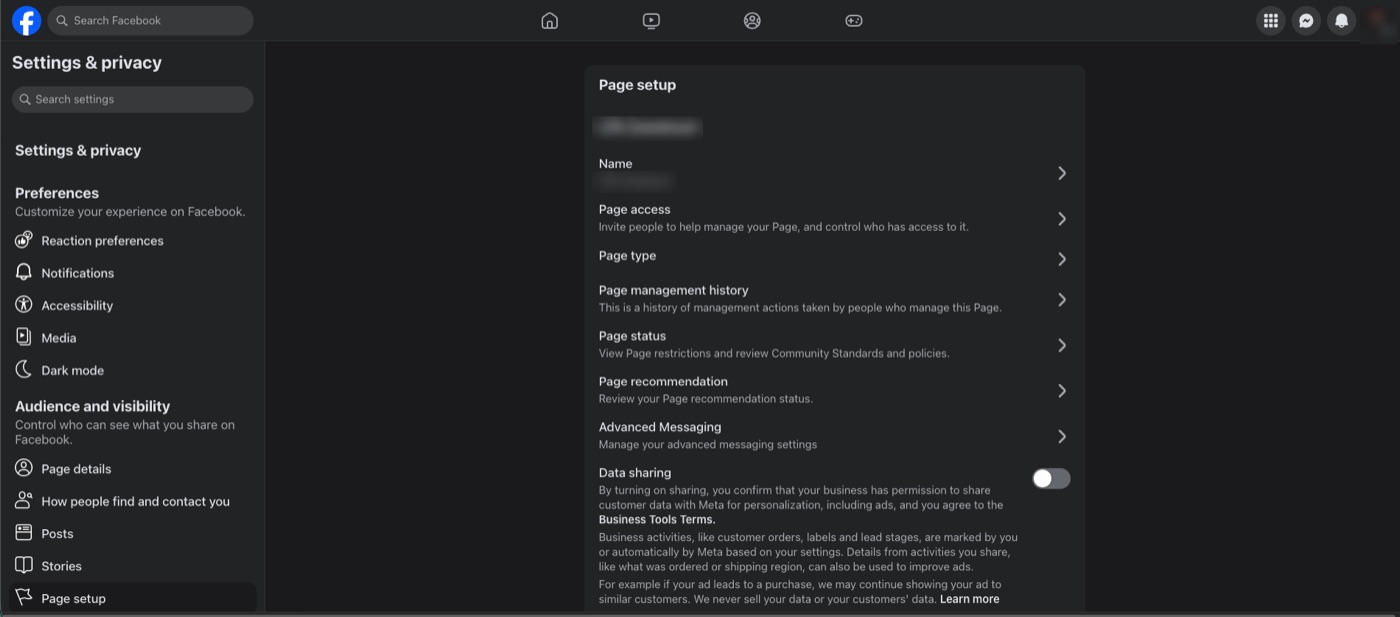The width and height of the screenshot is (1400, 617).
Task: Click the Data sharing label text
Action: [x=635, y=473]
